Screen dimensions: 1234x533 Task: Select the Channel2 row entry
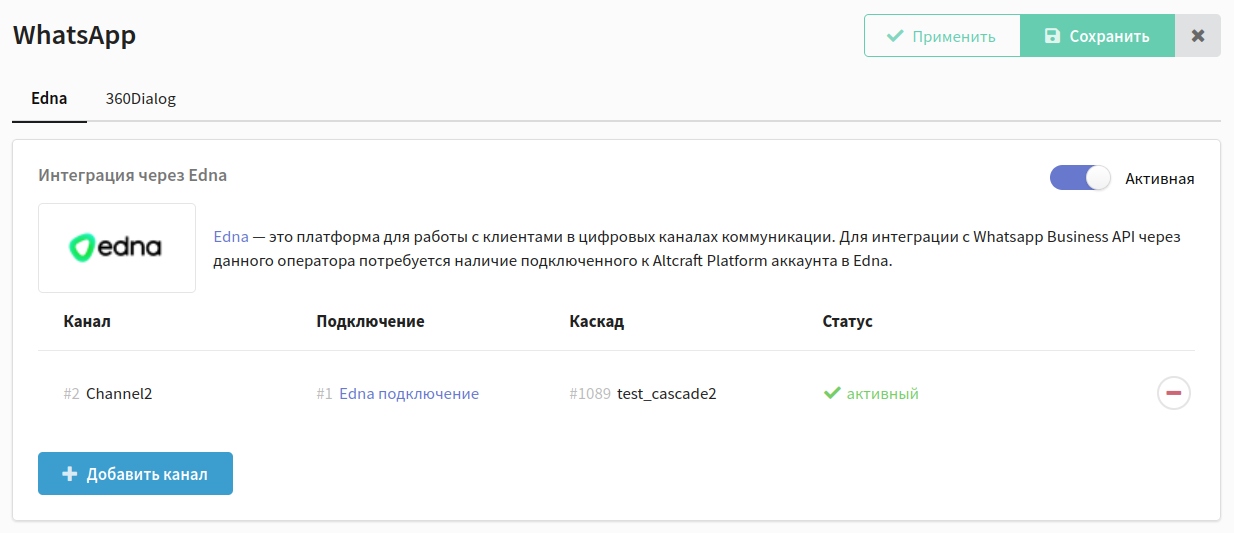pyautogui.click(x=119, y=394)
